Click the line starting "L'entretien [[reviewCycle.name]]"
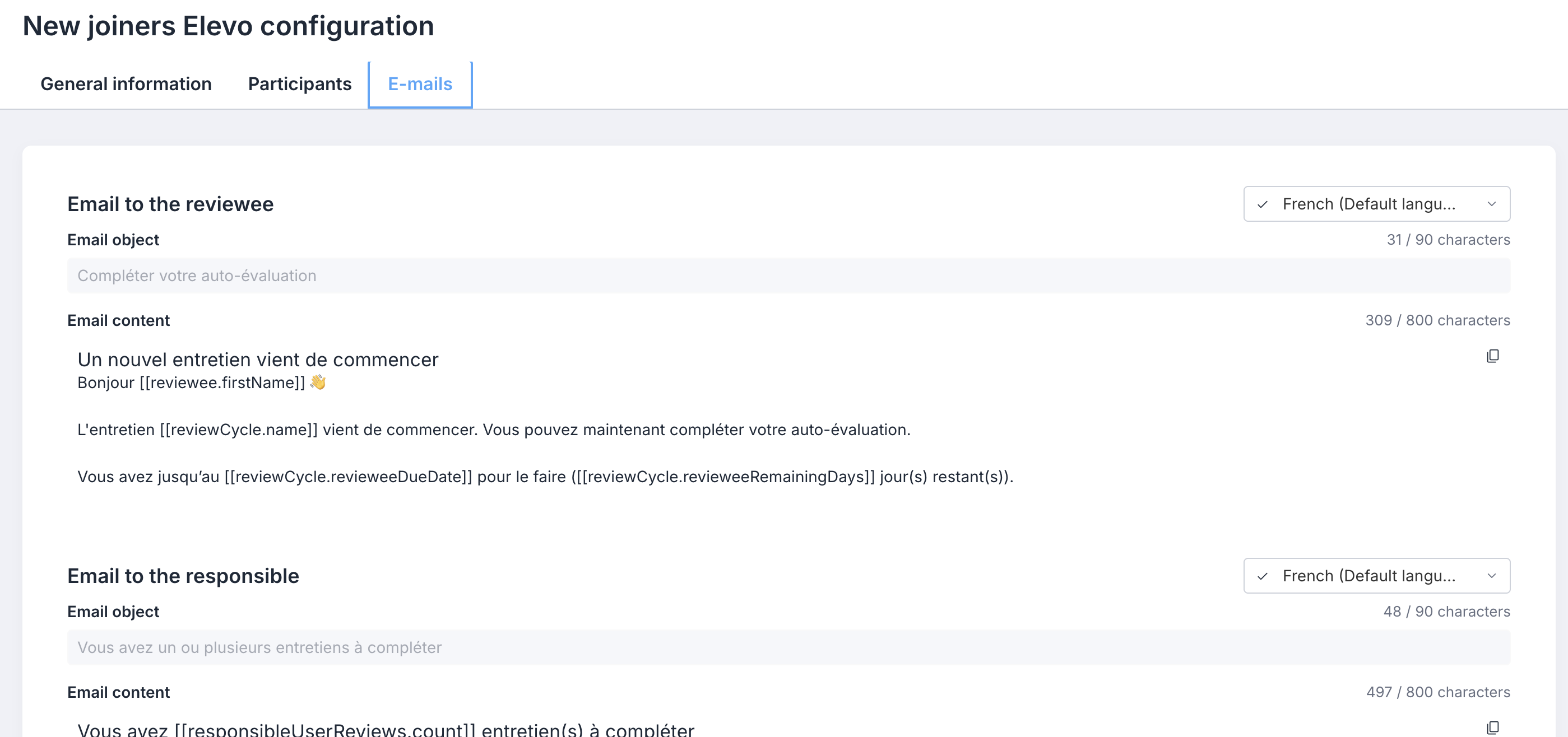The width and height of the screenshot is (1568, 737). [x=494, y=430]
